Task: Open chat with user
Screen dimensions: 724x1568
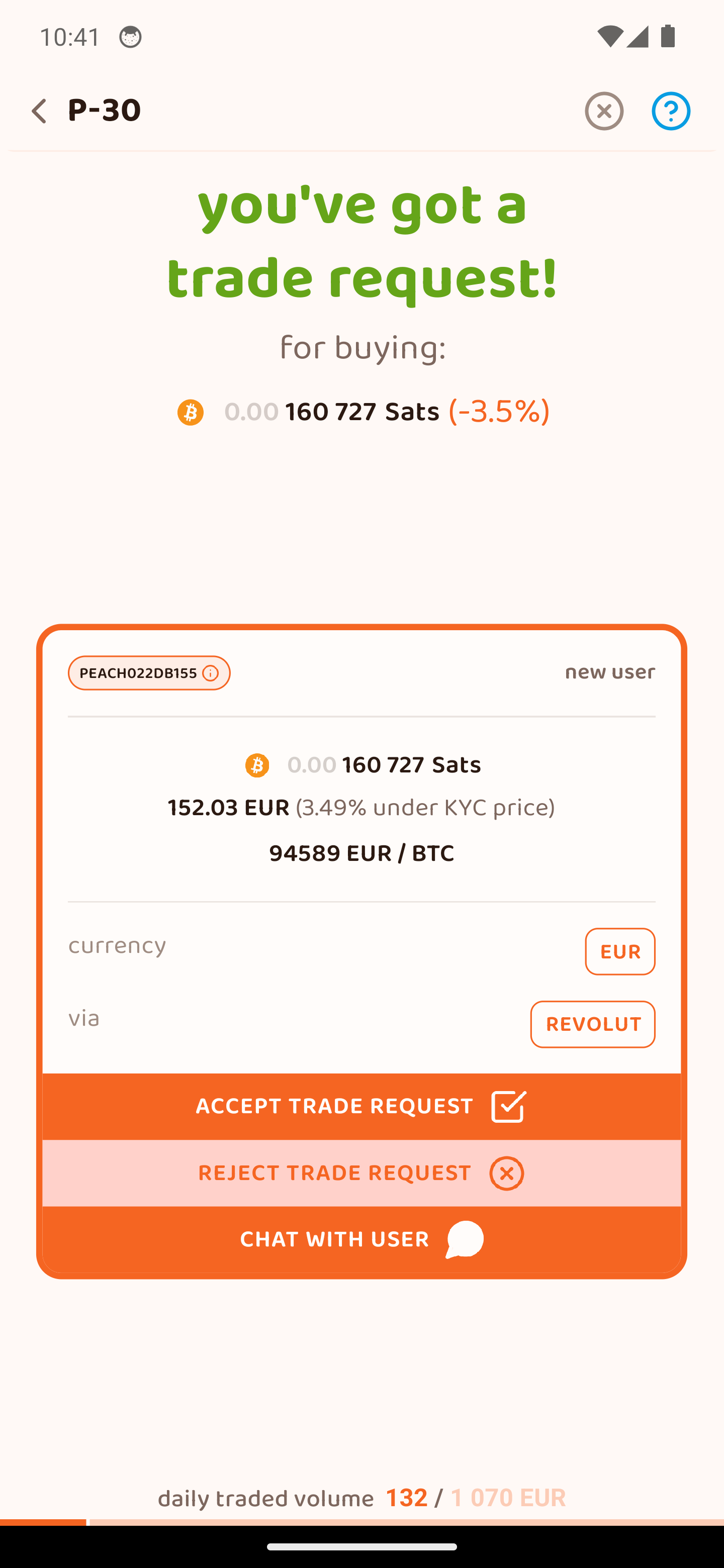Action: 334,1239
